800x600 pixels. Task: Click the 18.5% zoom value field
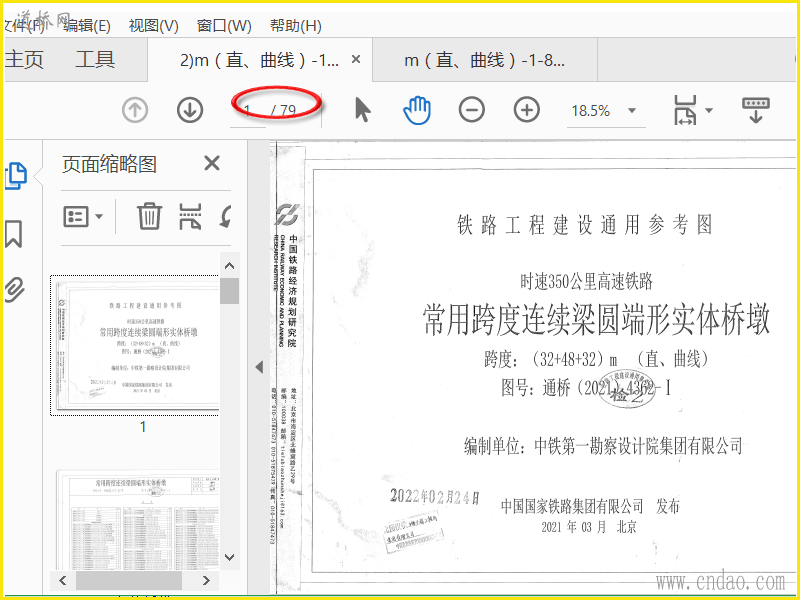591,111
